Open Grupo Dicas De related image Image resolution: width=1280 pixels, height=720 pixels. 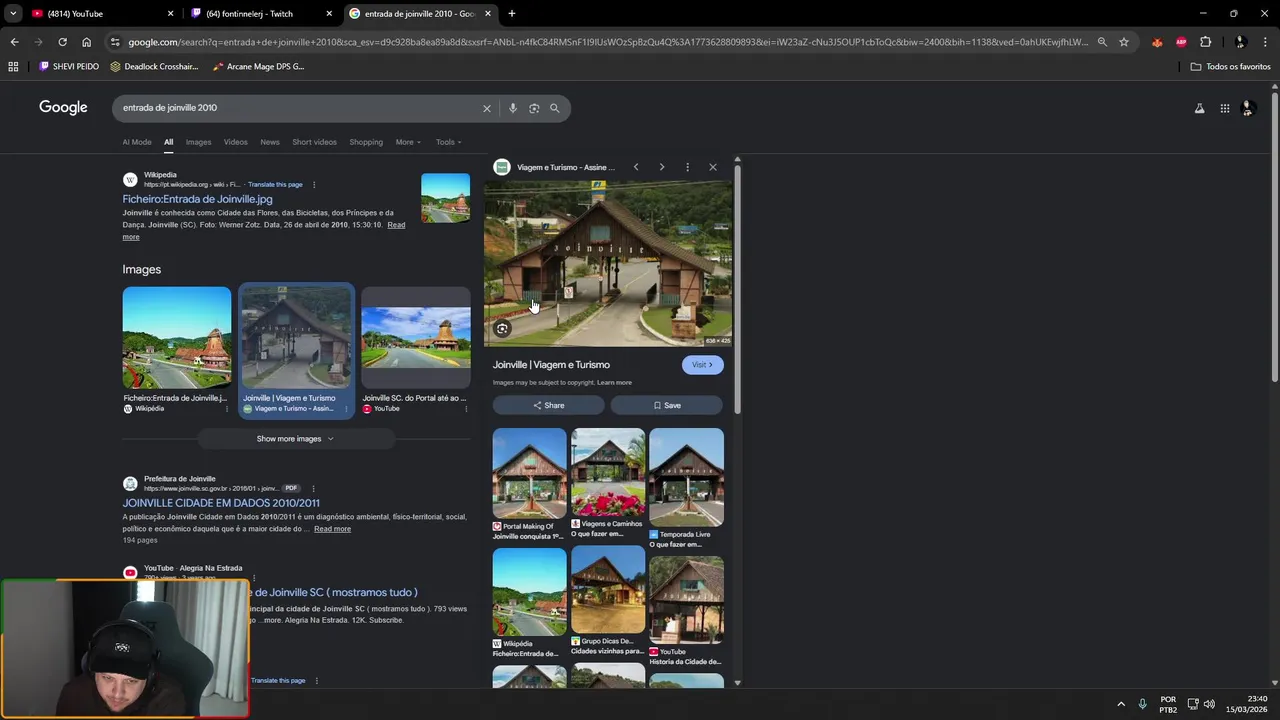[608, 590]
